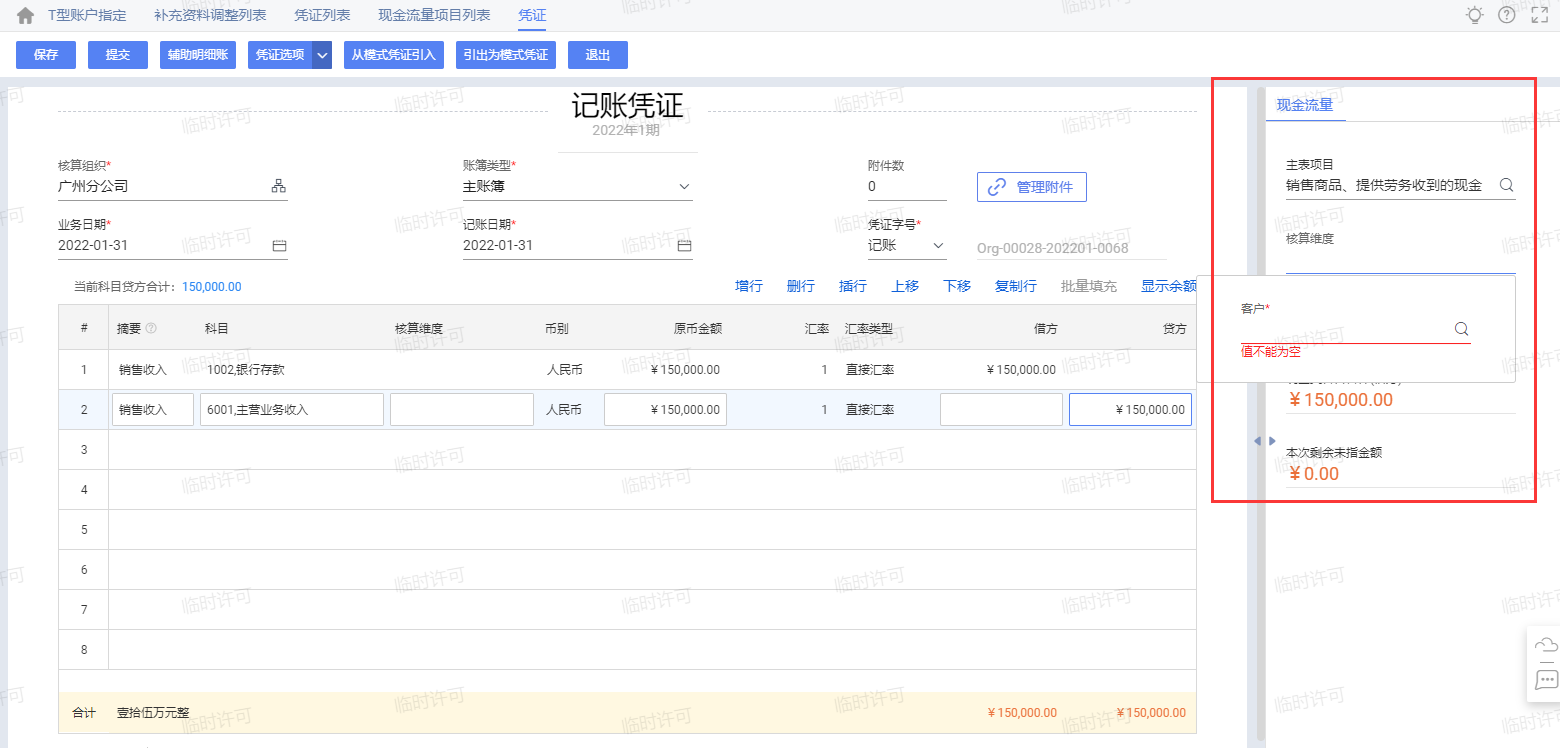Click the 主表项目 field value
The height and width of the screenshot is (748, 1560).
pos(1384,185)
